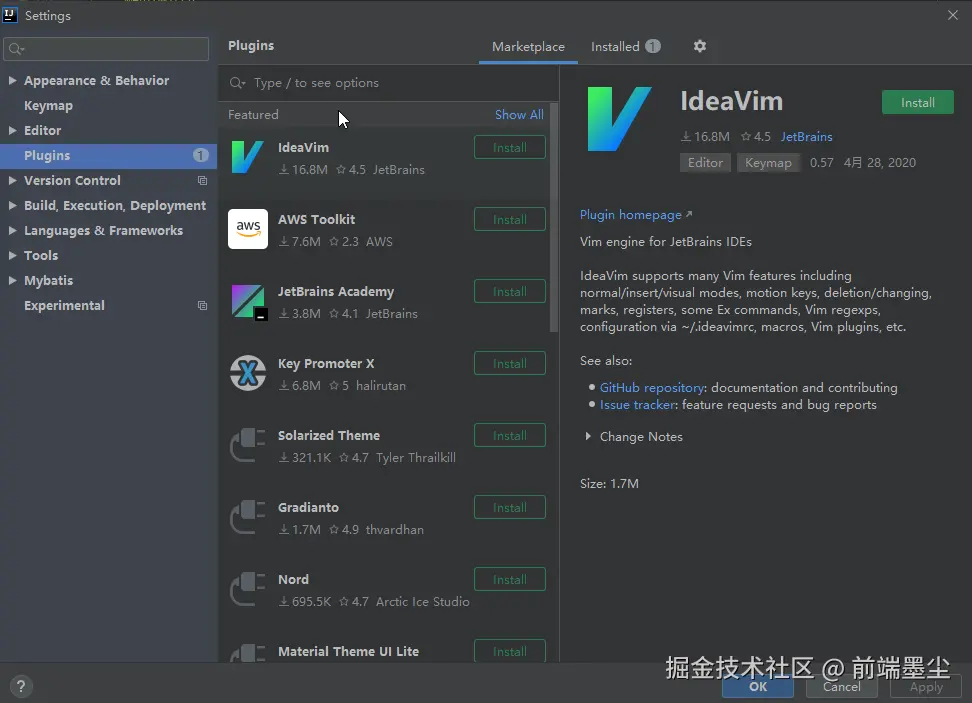Click the update badge on Plugins row
The width and height of the screenshot is (972, 703).
click(200, 156)
